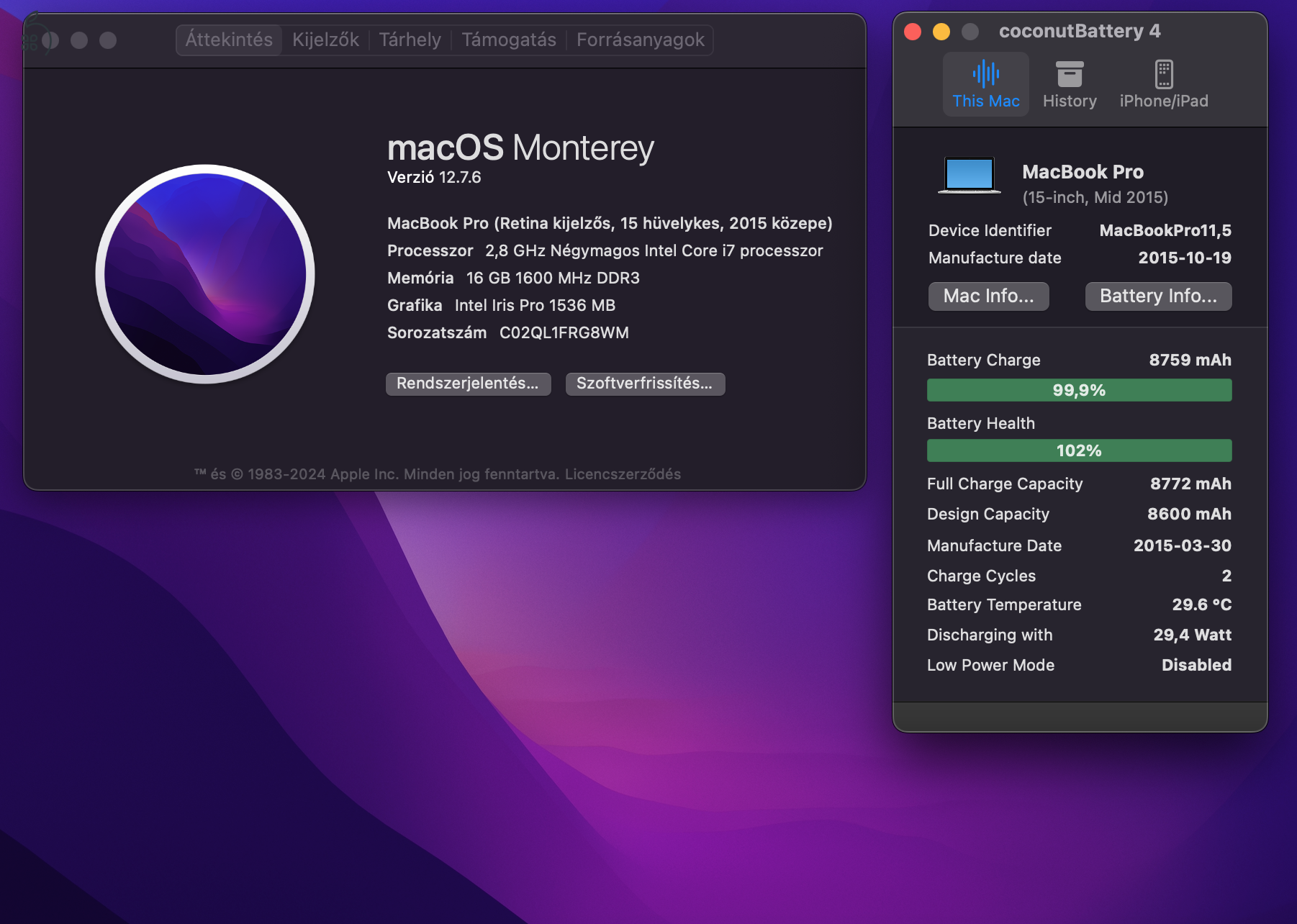Screen dimensions: 1297x924
Task: Minimize coconutBattery with the yellow button
Action: coord(941,32)
